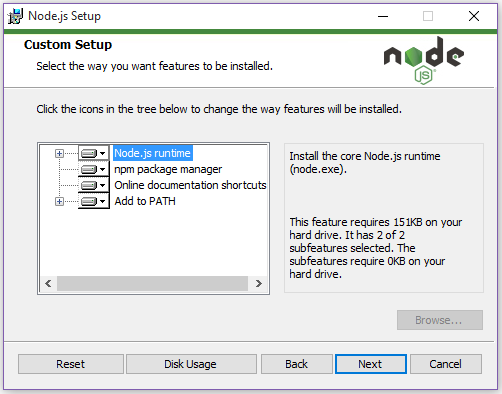Open install-mode dropdown for Node.js runtime

94,153
